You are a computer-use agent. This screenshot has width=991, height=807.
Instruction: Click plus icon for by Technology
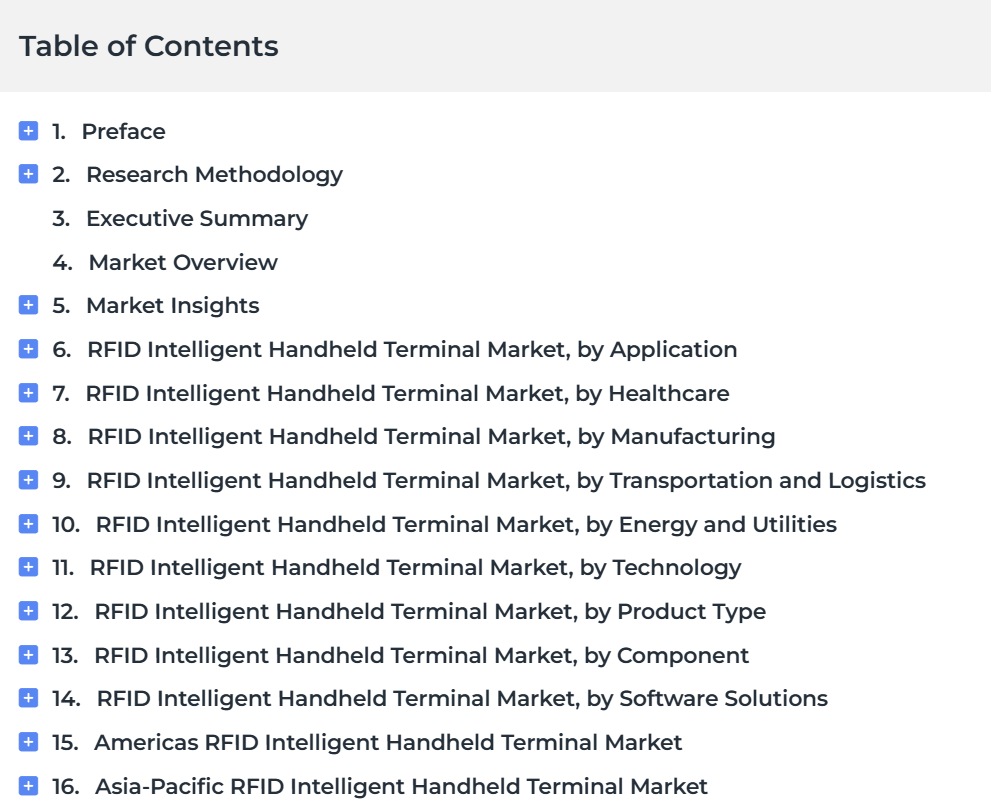point(28,567)
